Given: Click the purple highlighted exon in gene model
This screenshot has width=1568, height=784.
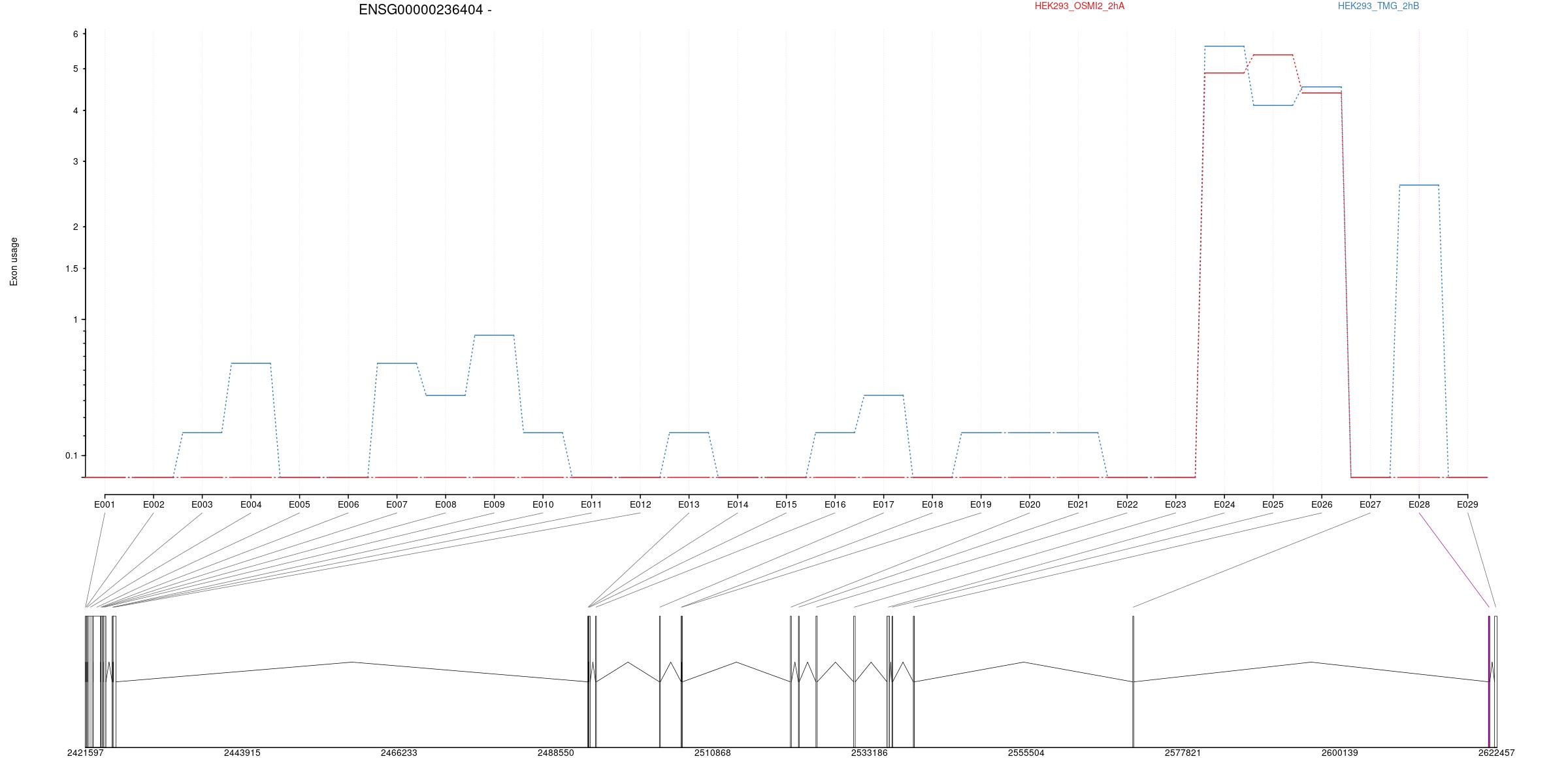Looking at the screenshot, I should coord(1489,681).
